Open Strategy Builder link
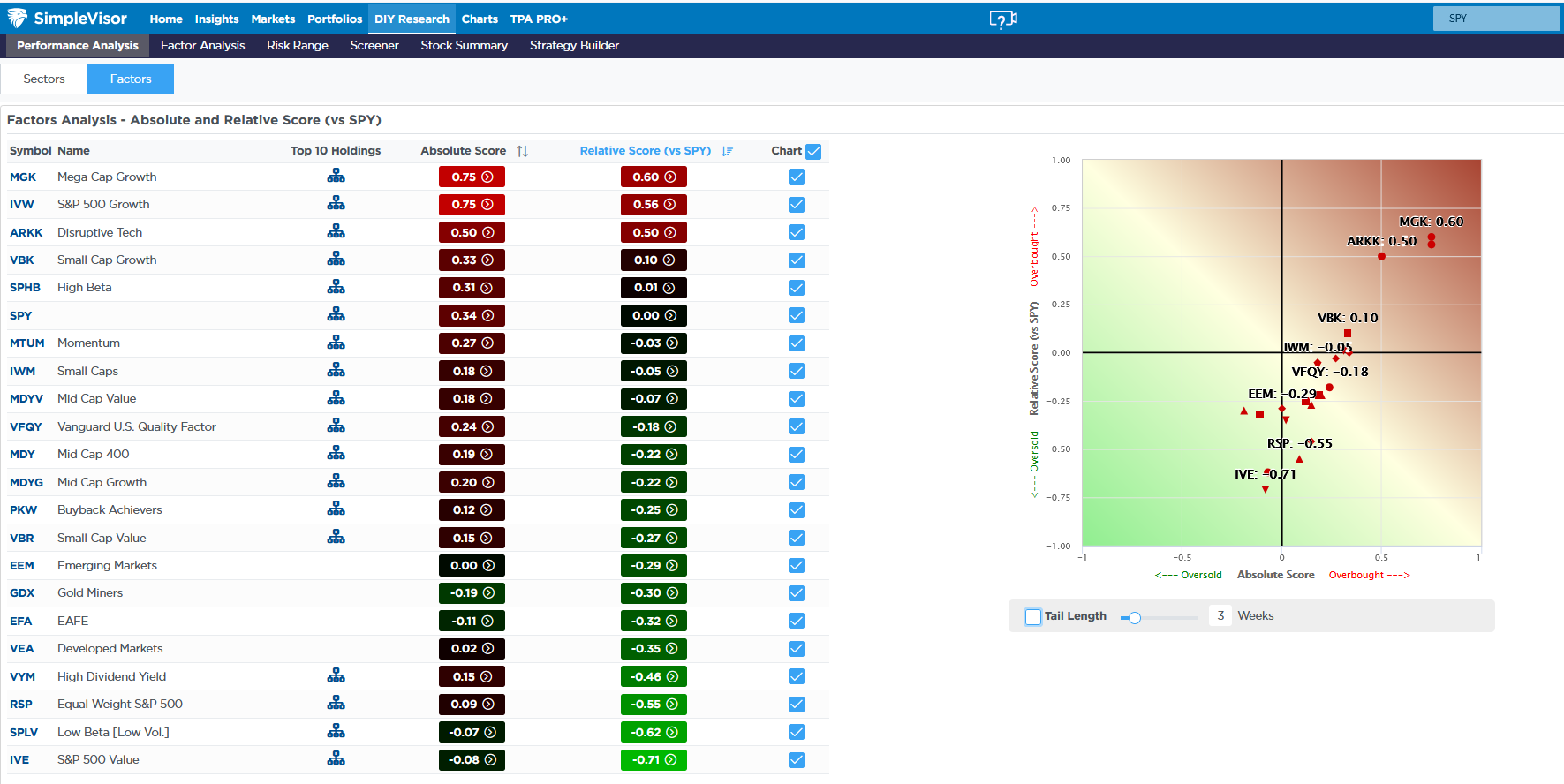 (574, 45)
